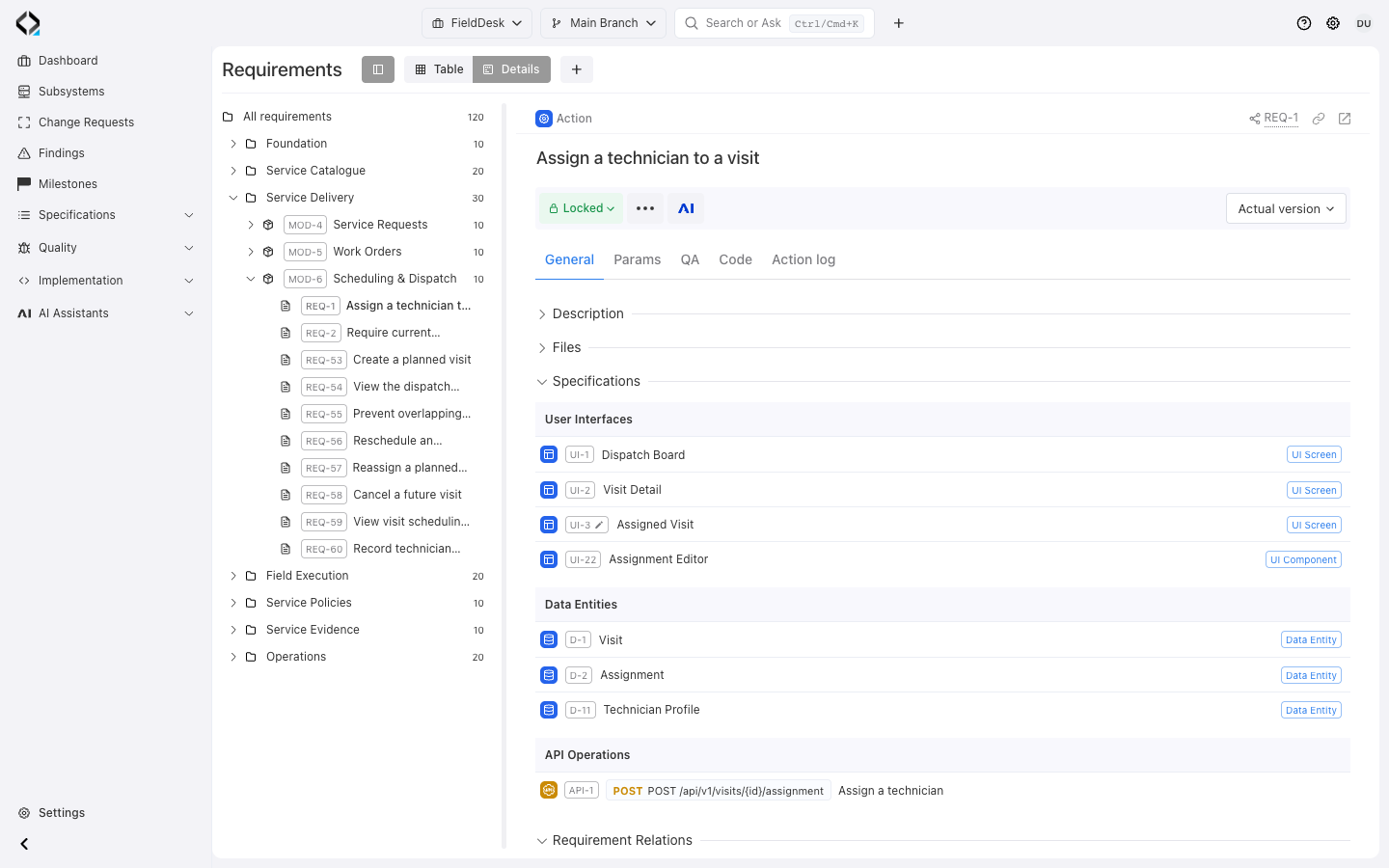The height and width of the screenshot is (868, 1389).
Task: Open the Main Branch dropdown
Action: 604,23
